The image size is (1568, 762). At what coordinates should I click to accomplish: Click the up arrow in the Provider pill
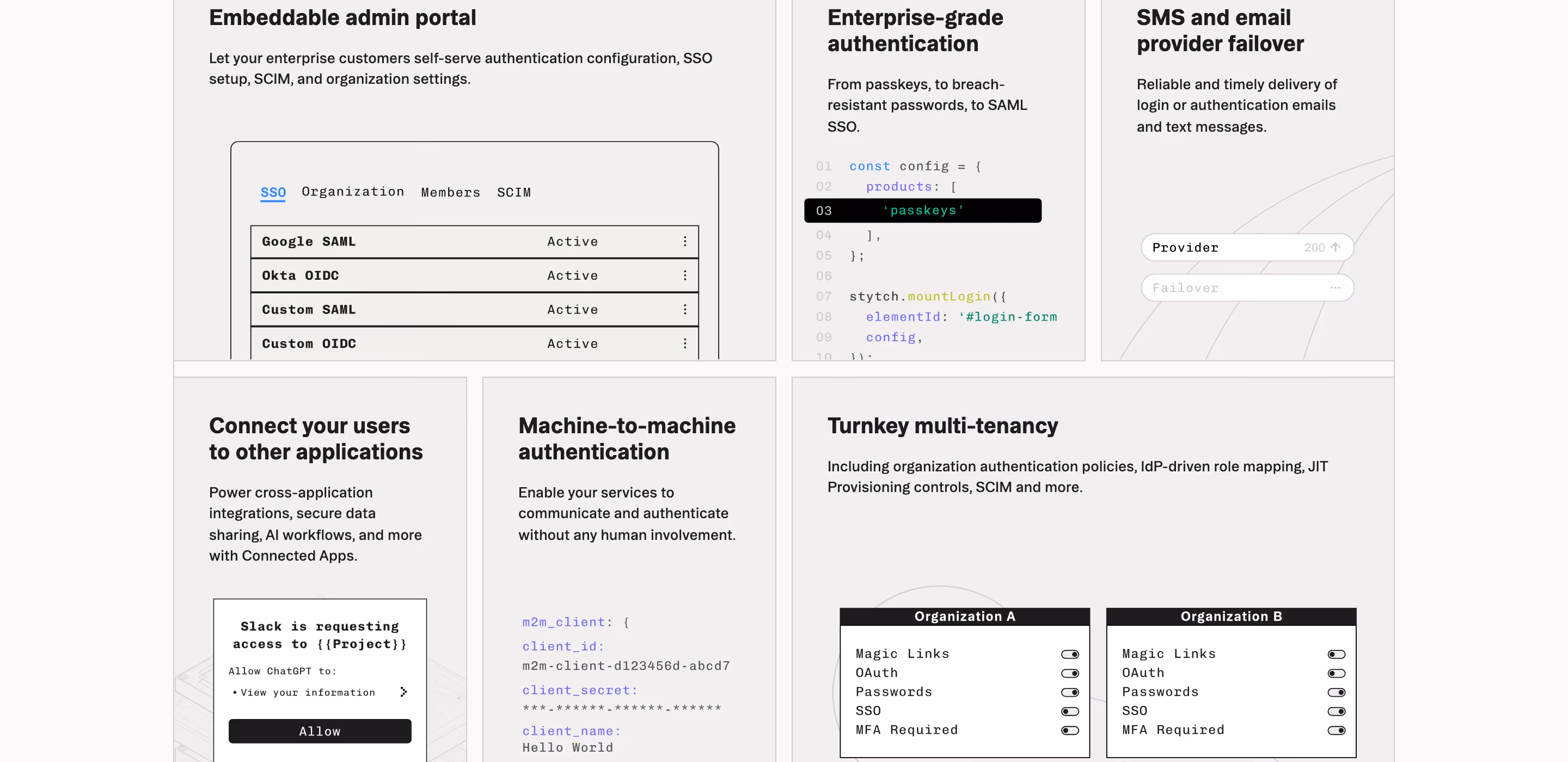click(x=1335, y=247)
